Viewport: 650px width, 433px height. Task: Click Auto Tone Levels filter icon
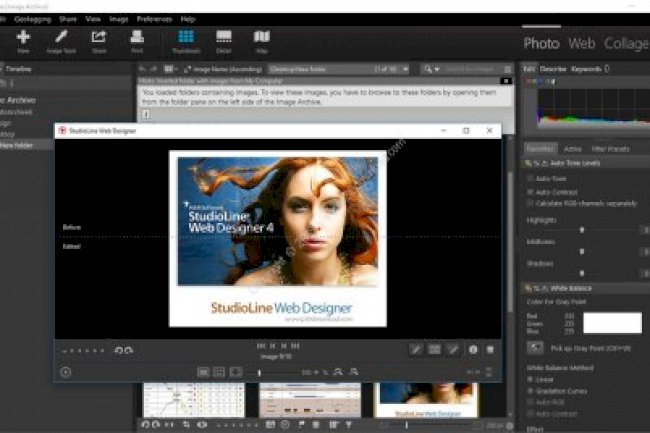[x=528, y=163]
